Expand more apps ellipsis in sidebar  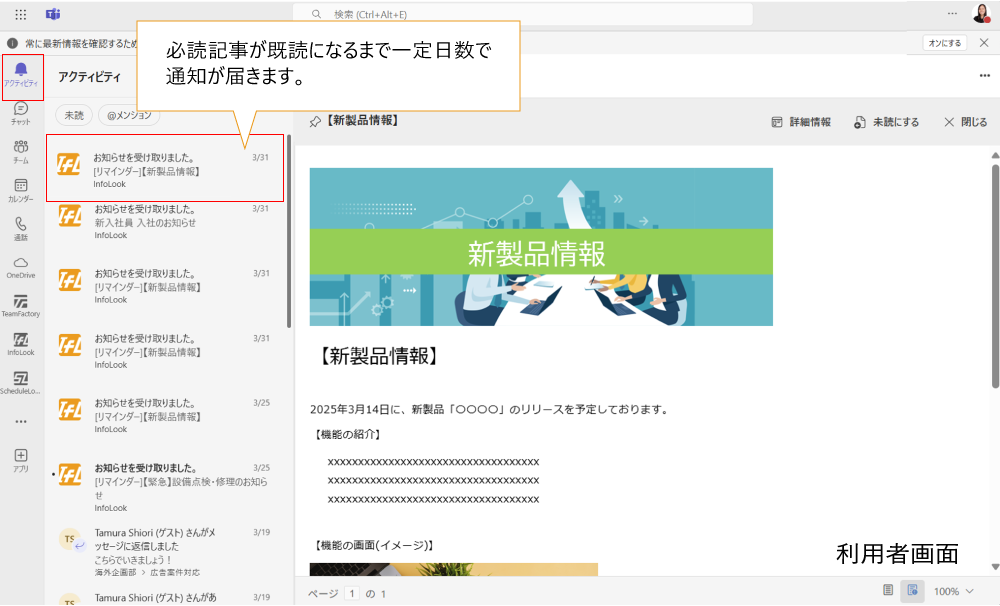(21, 421)
